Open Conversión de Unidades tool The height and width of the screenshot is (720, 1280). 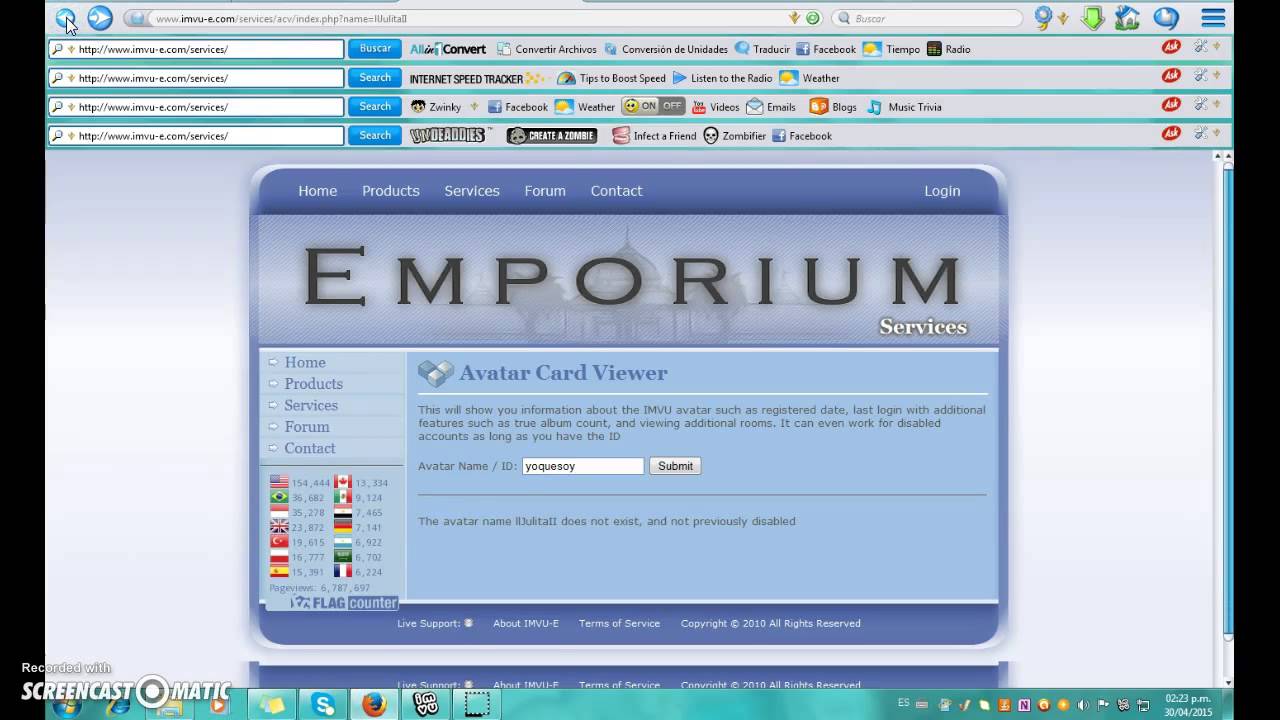click(665, 49)
